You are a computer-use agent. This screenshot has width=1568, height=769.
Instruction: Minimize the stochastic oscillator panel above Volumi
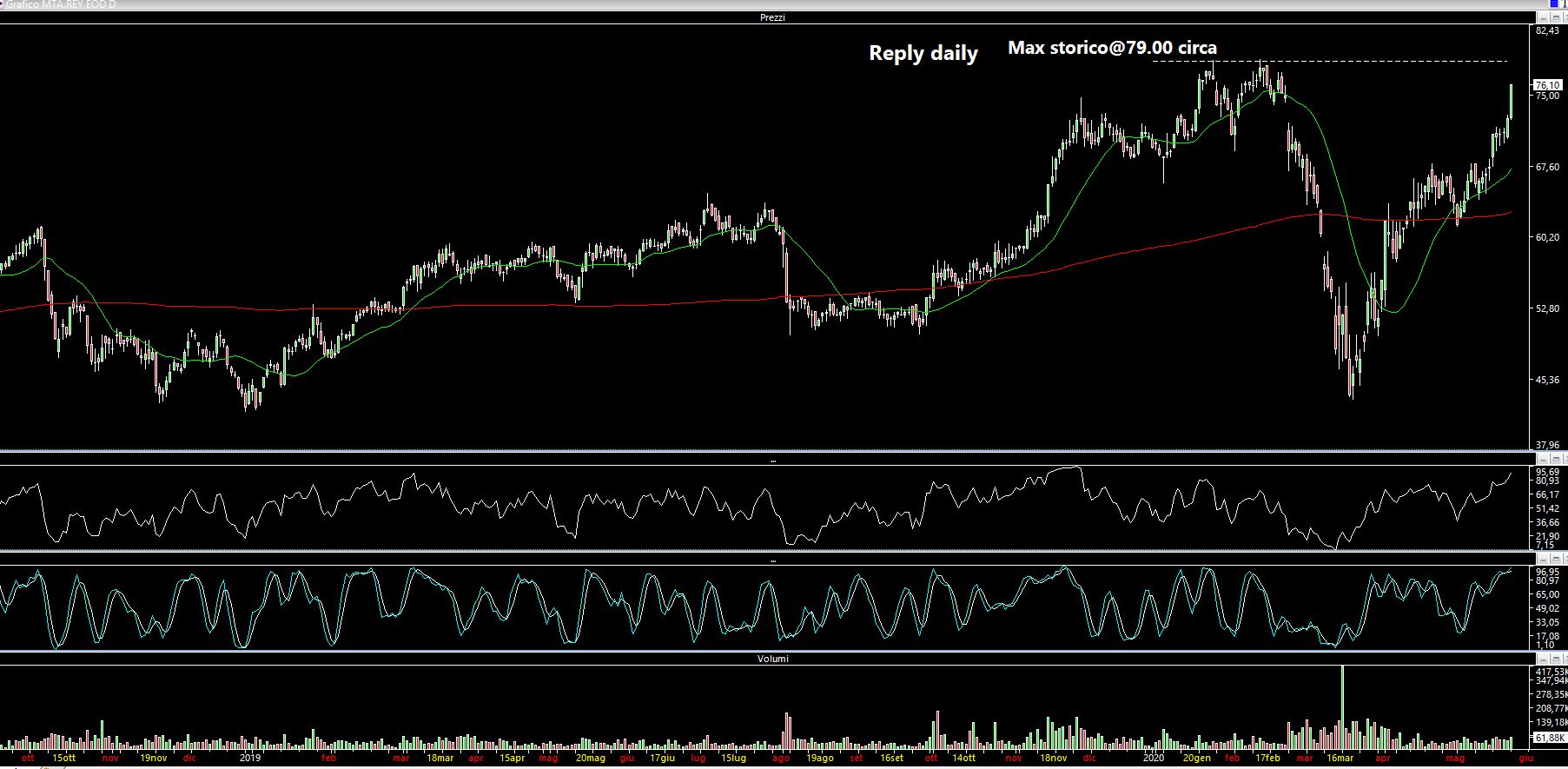[1543, 560]
